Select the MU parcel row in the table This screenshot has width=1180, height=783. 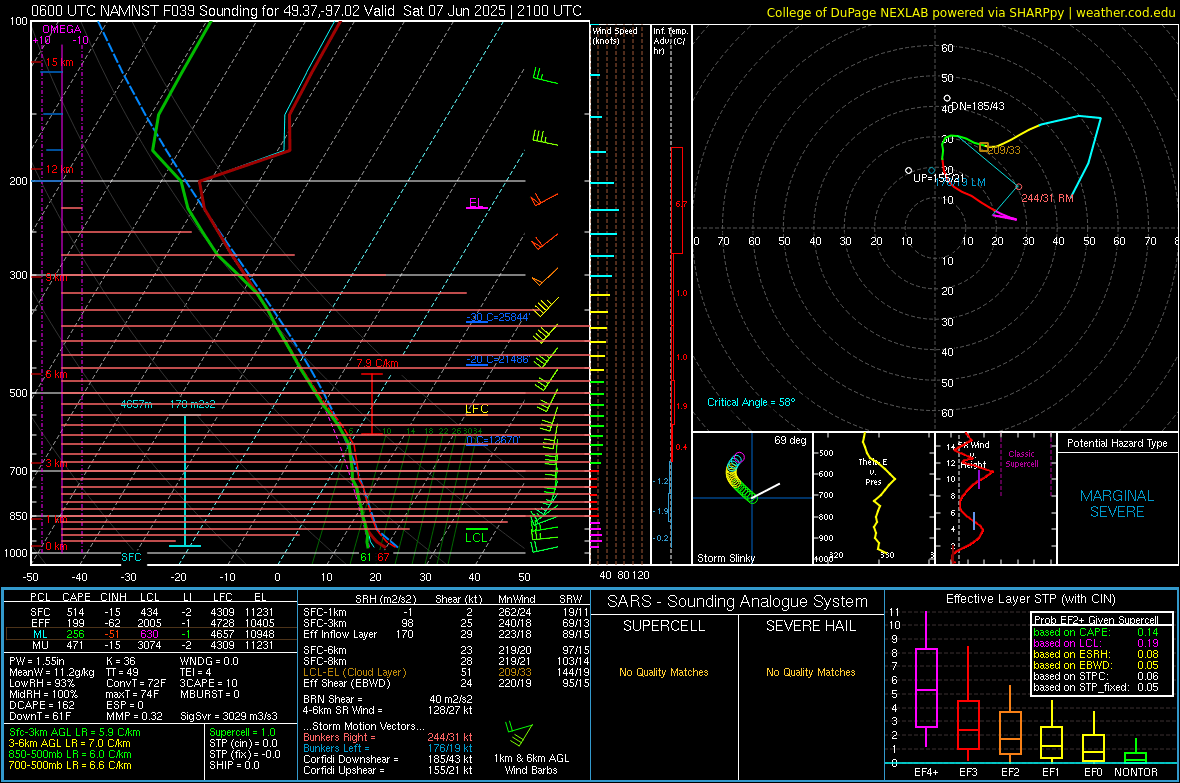tap(150, 645)
